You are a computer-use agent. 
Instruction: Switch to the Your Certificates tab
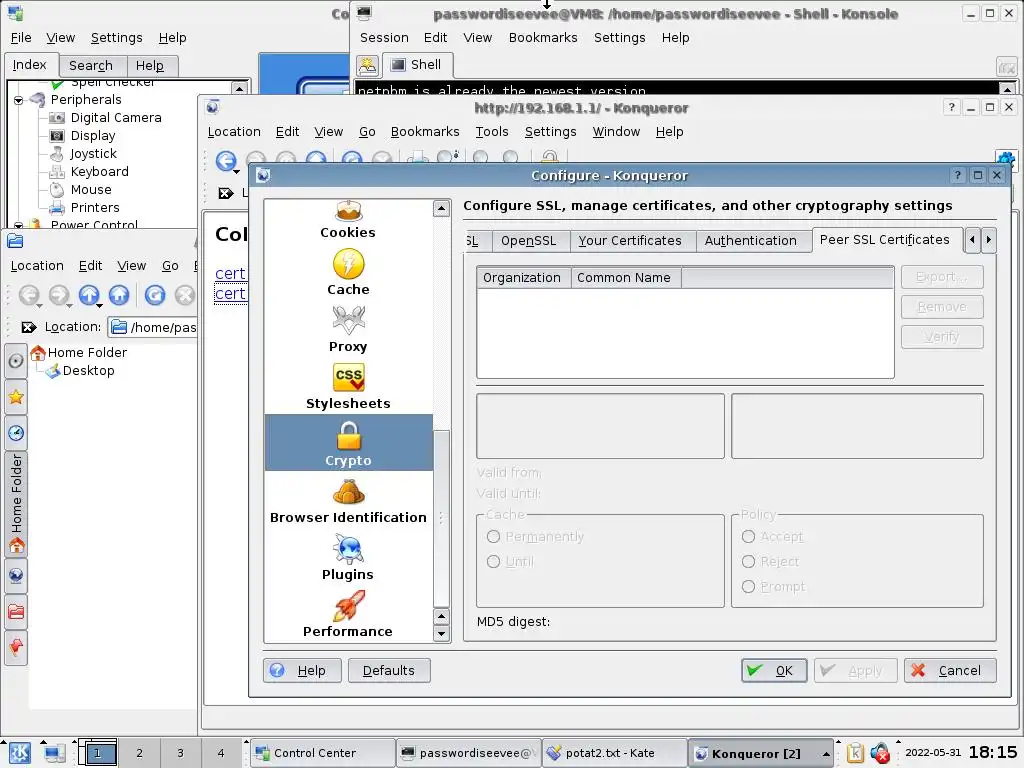pyautogui.click(x=630, y=240)
